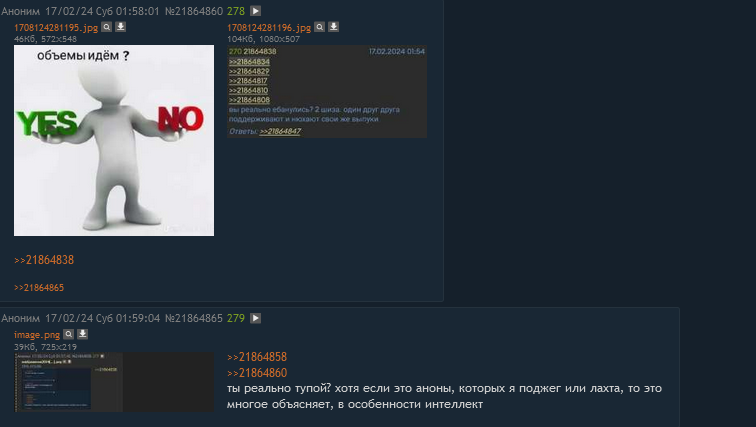Open file link 1708124281196.jpg

click(x=269, y=28)
